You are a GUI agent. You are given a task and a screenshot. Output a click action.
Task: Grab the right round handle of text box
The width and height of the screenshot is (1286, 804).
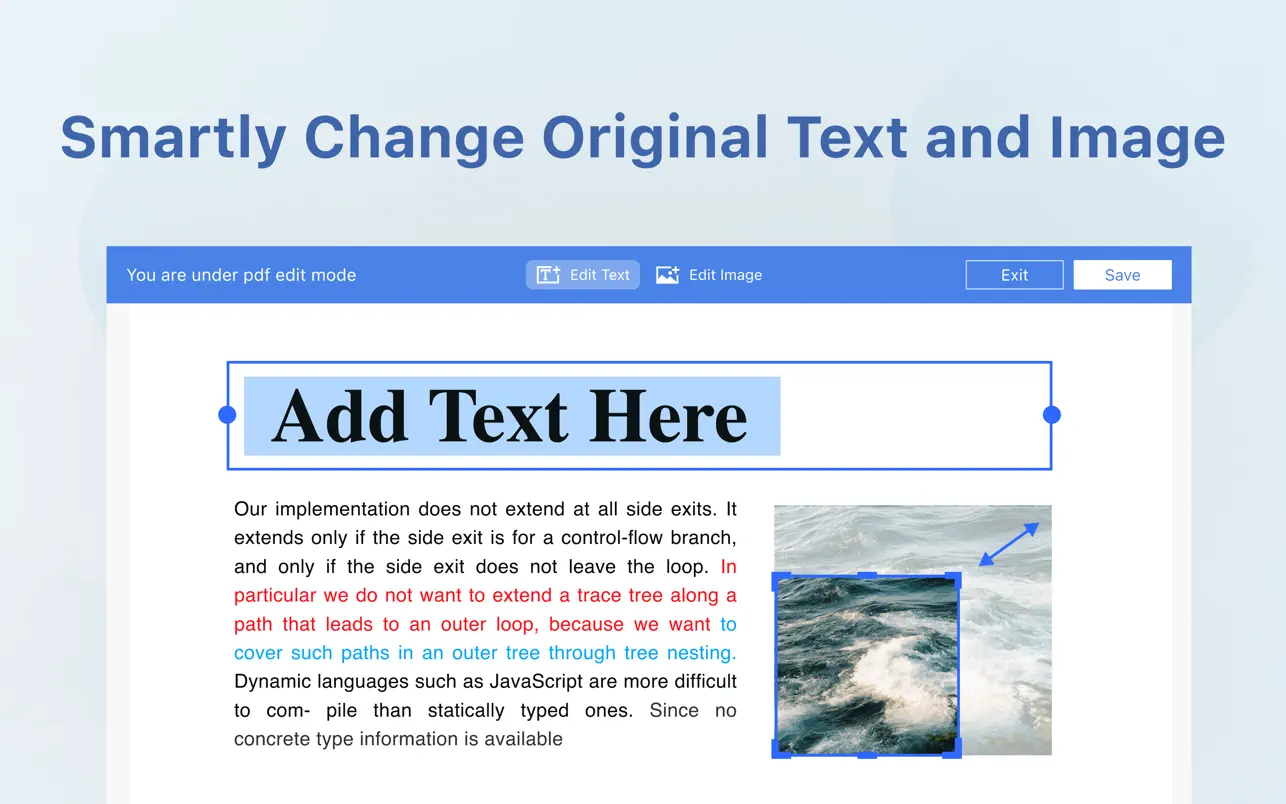click(x=1051, y=415)
